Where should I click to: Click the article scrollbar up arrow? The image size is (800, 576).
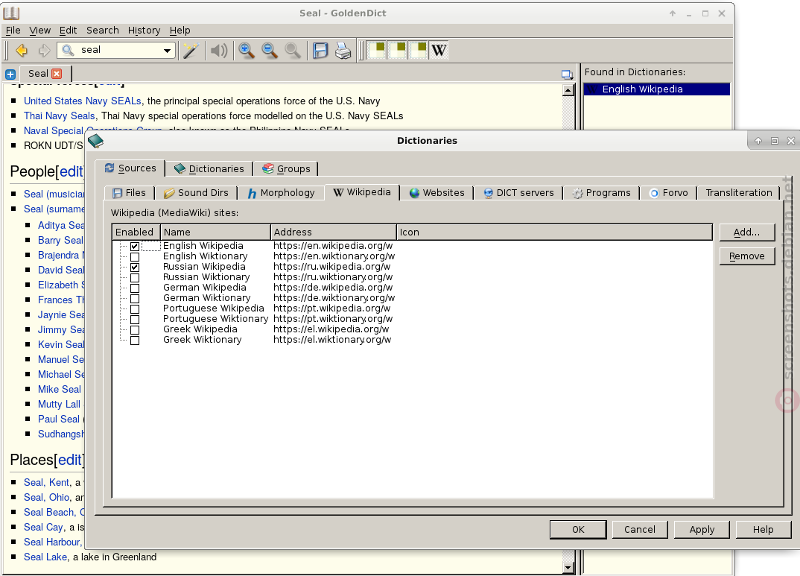click(568, 90)
